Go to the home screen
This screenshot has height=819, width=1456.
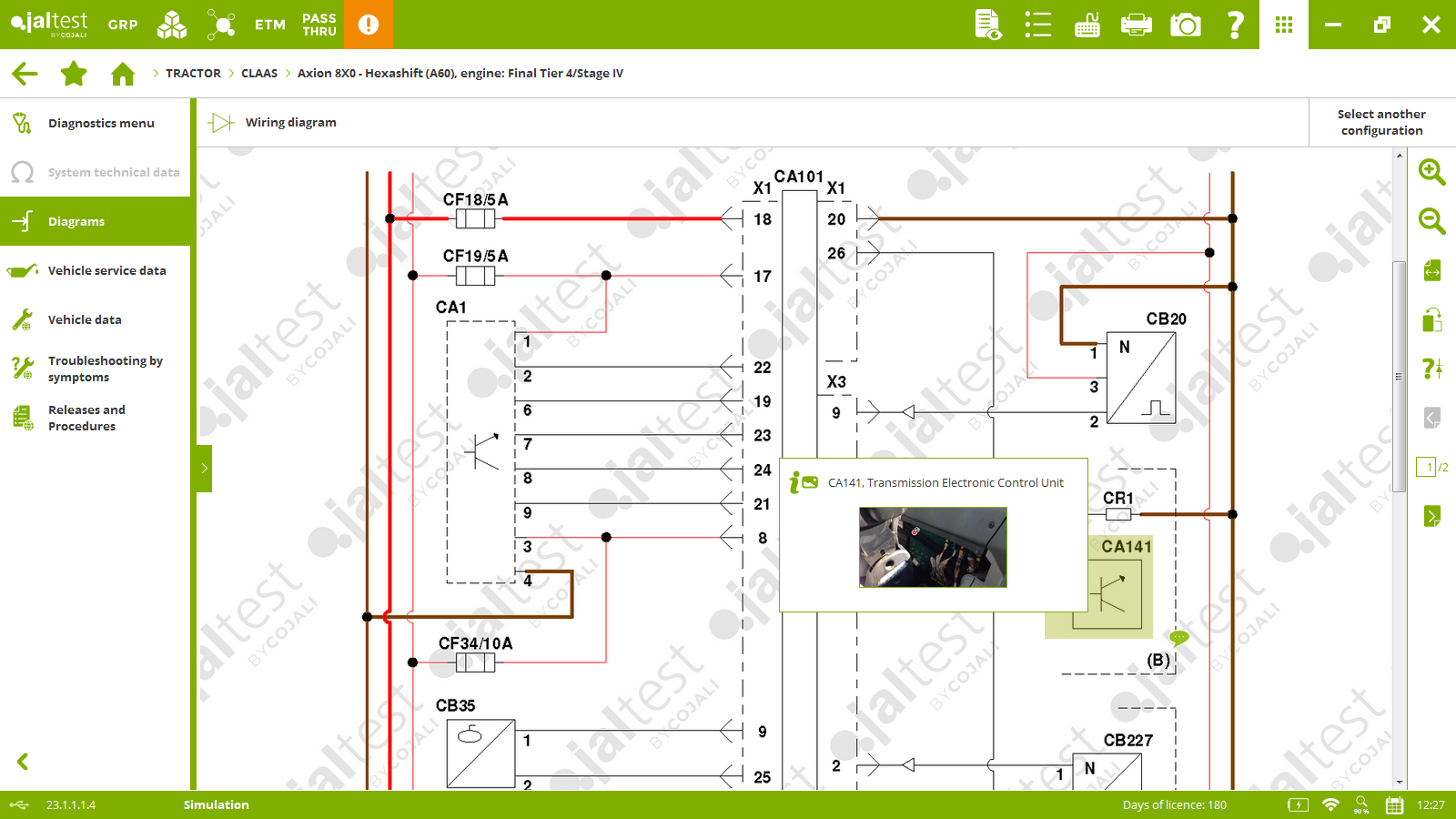[x=123, y=74]
